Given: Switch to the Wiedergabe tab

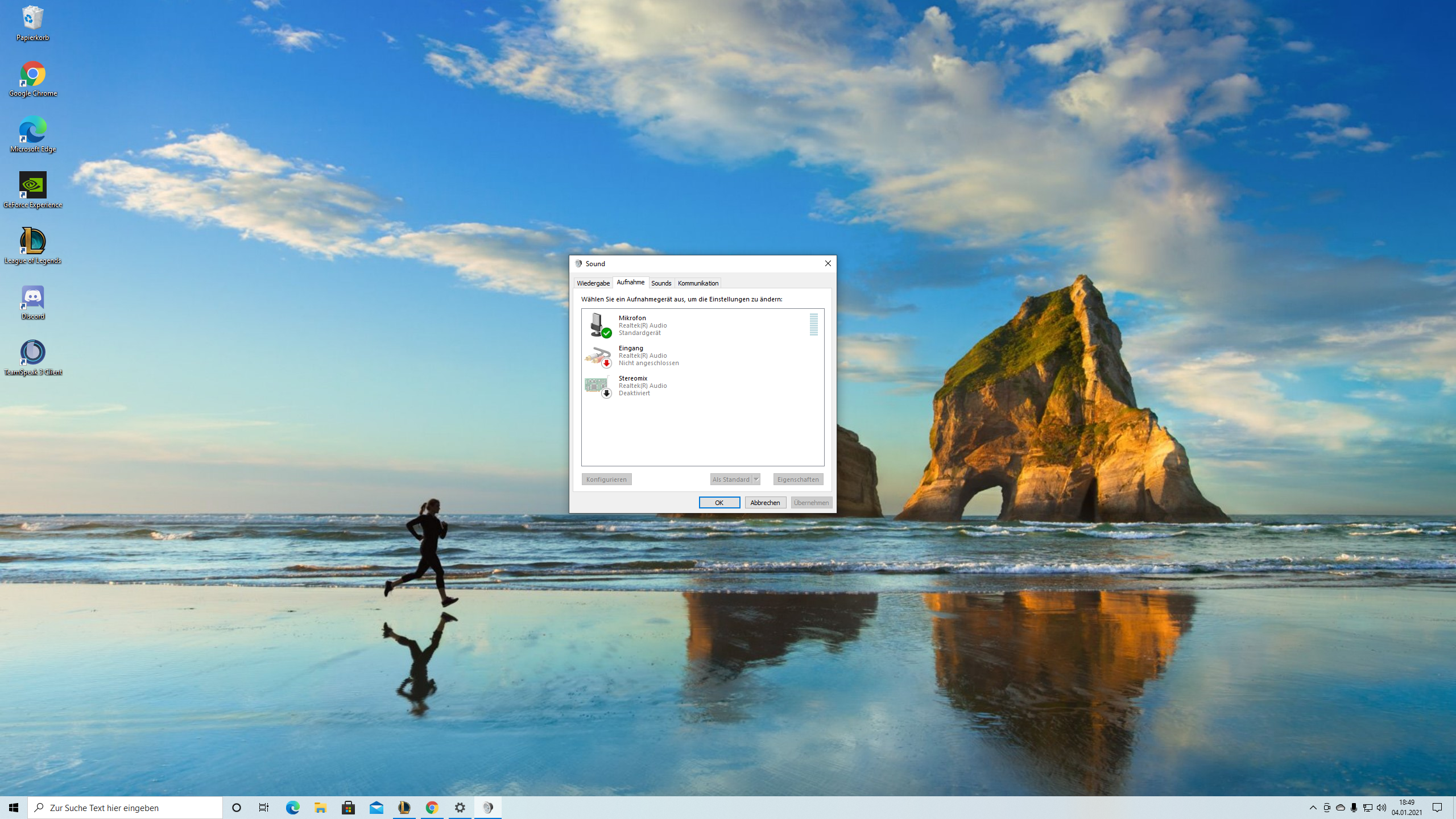Looking at the screenshot, I should 593,283.
